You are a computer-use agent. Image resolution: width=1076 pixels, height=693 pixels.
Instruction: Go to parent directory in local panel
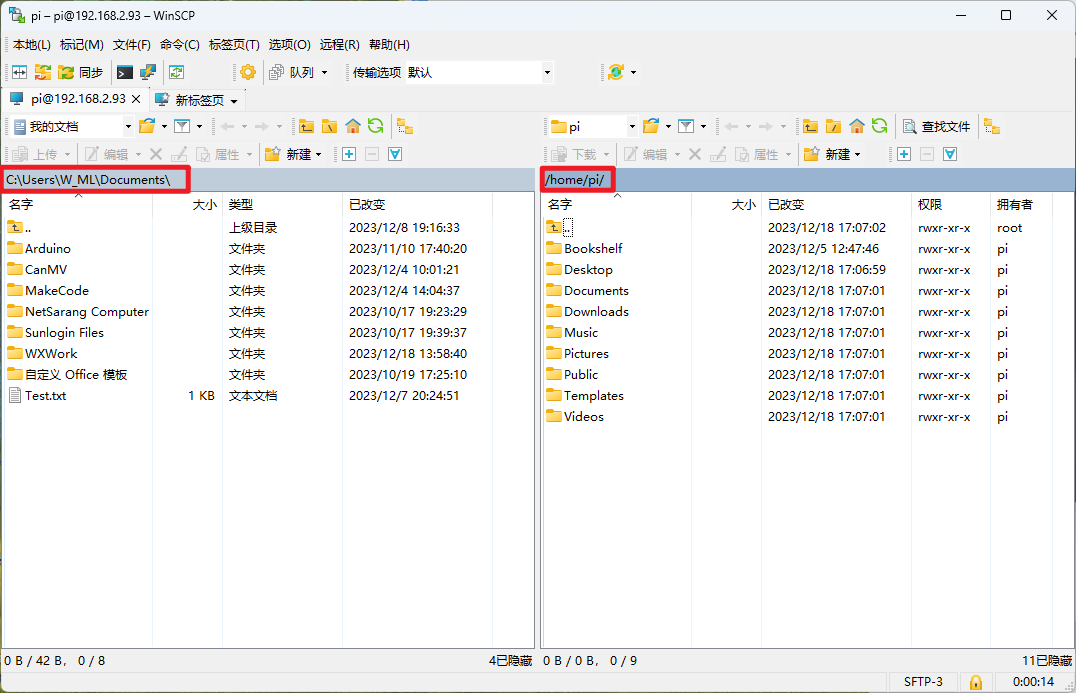pyautogui.click(x=306, y=126)
